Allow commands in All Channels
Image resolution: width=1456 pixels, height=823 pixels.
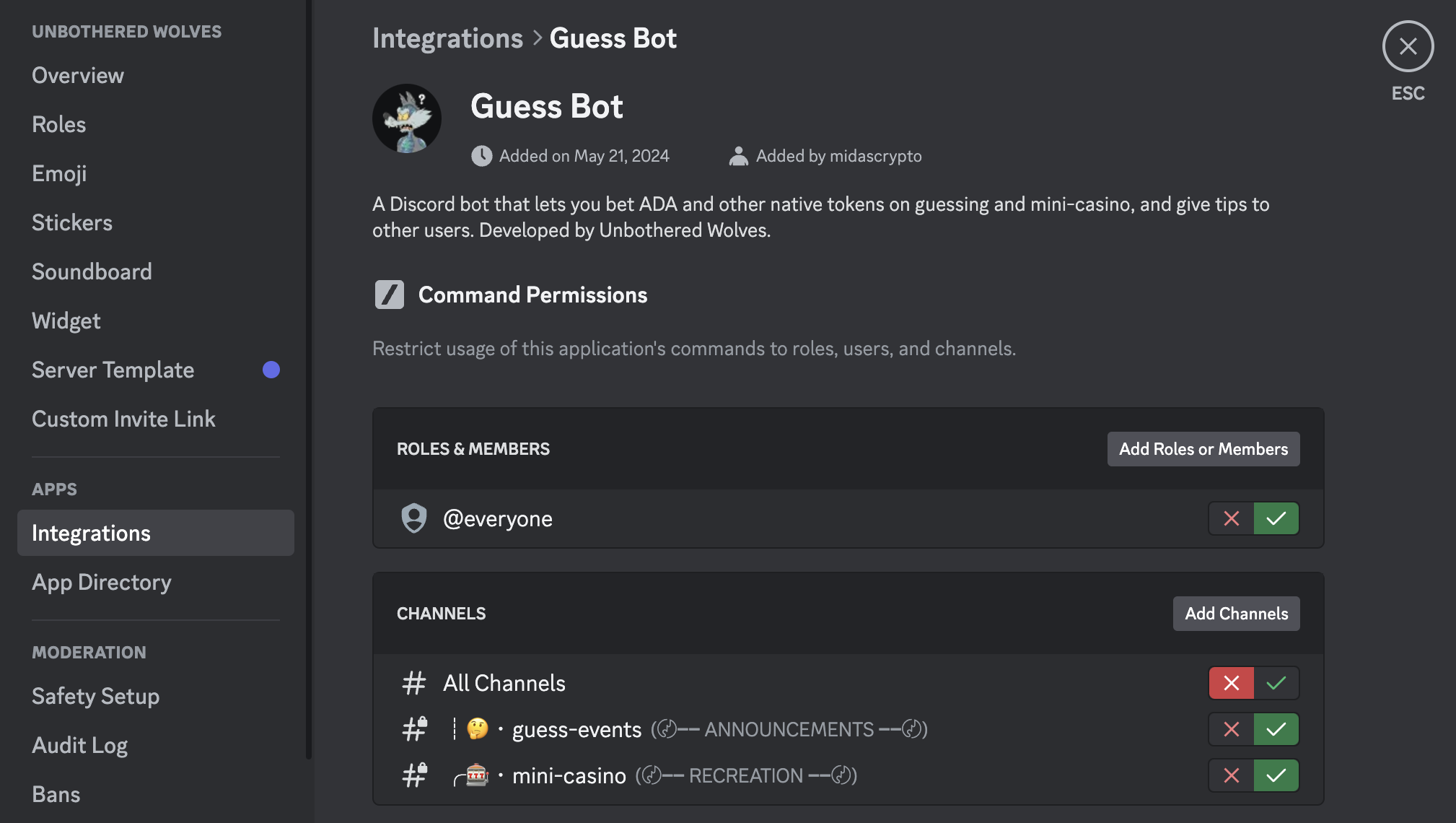pos(1276,683)
